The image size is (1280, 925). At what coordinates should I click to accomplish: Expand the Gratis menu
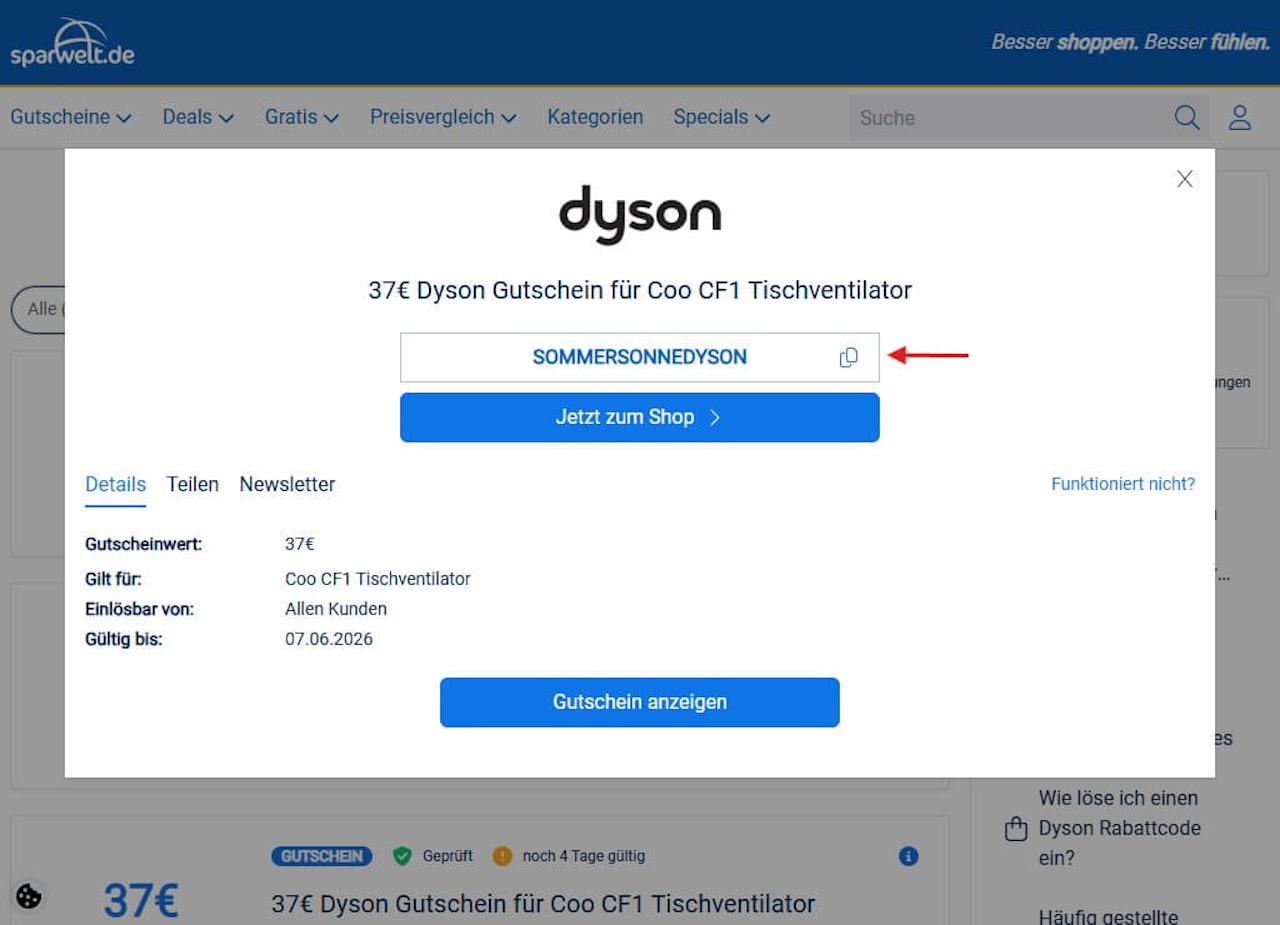[302, 117]
